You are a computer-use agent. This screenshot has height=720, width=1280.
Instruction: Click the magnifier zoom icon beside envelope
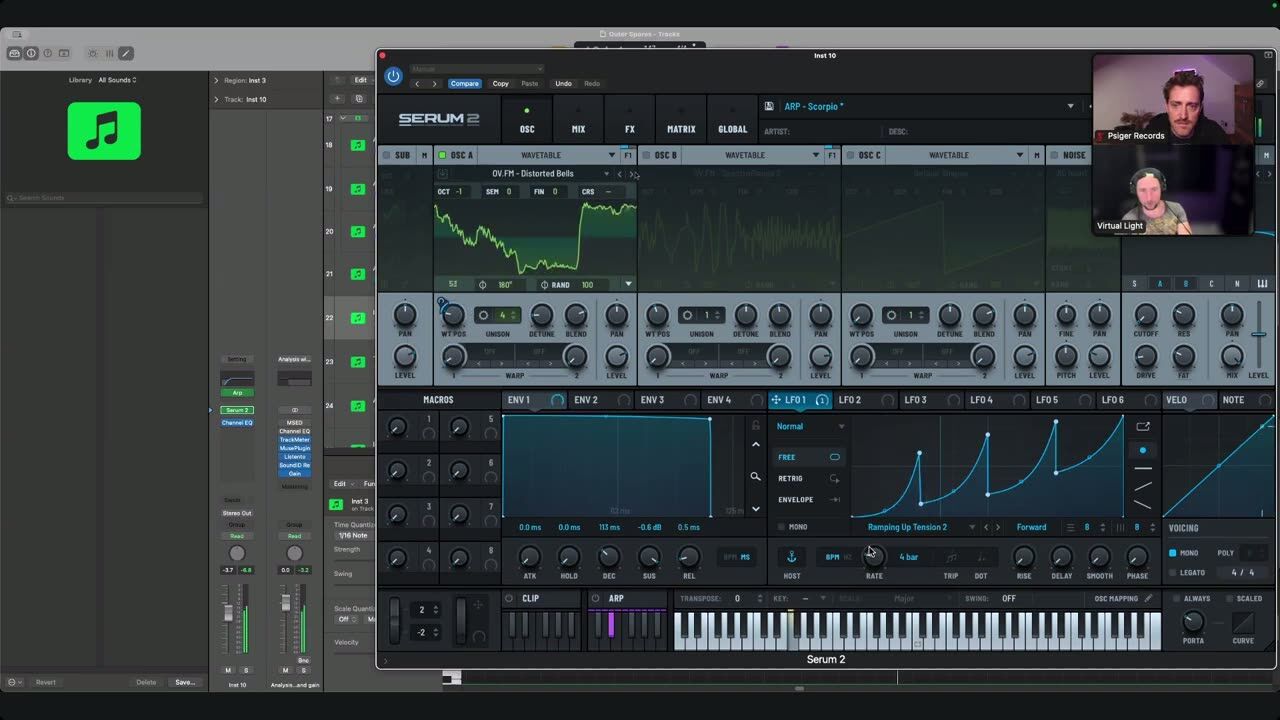(x=755, y=477)
